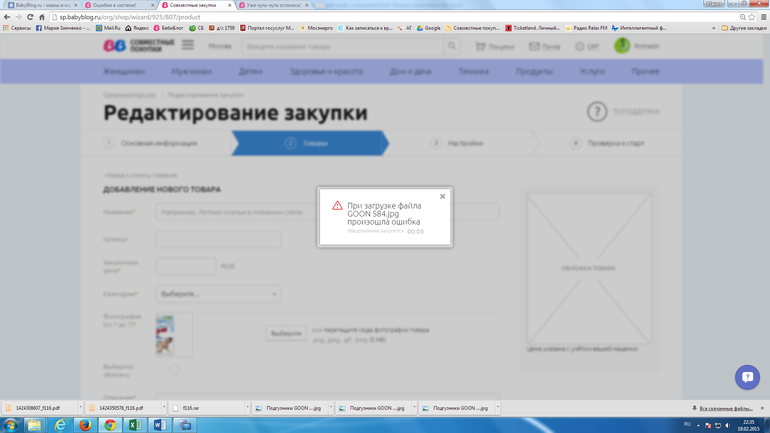Select the cover radio button under photo
The width and height of the screenshot is (770, 433).
[174, 369]
